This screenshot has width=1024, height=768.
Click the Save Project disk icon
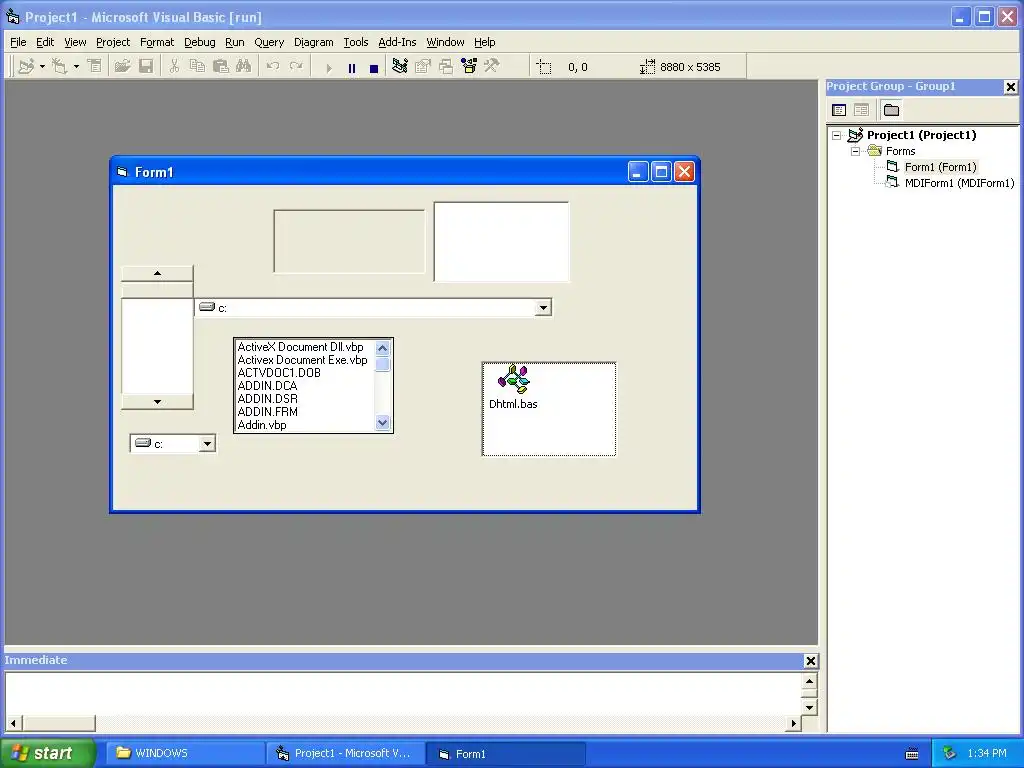[x=146, y=67]
